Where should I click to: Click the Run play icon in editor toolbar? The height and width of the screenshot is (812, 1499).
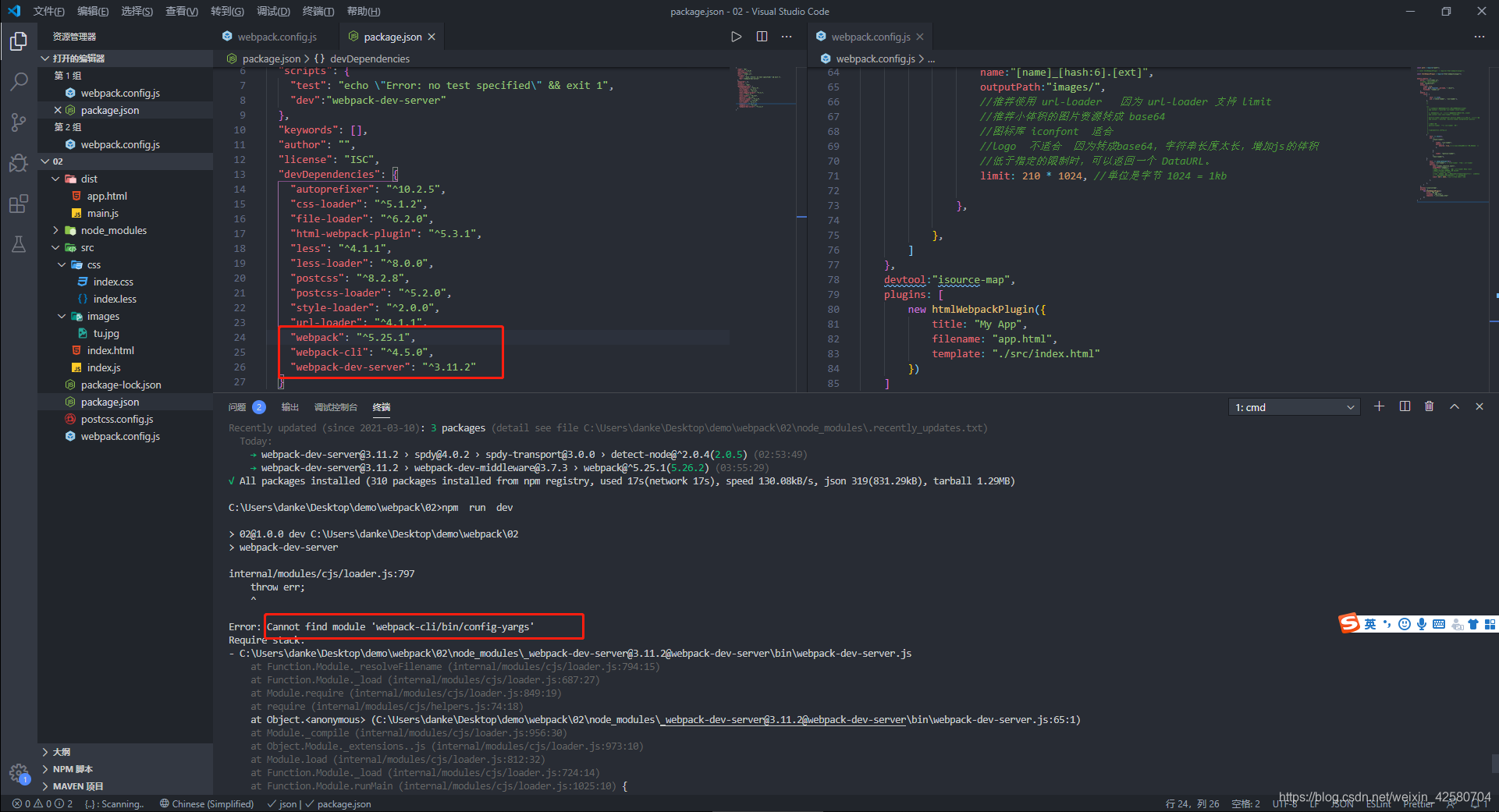(x=736, y=37)
